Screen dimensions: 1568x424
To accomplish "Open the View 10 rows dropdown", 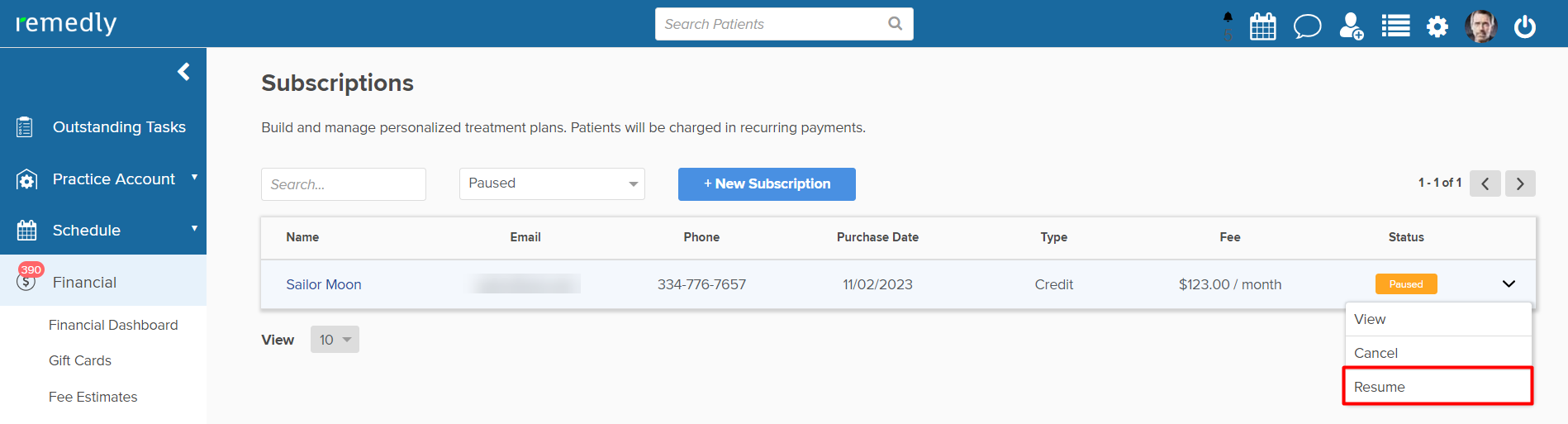I will coord(335,340).
